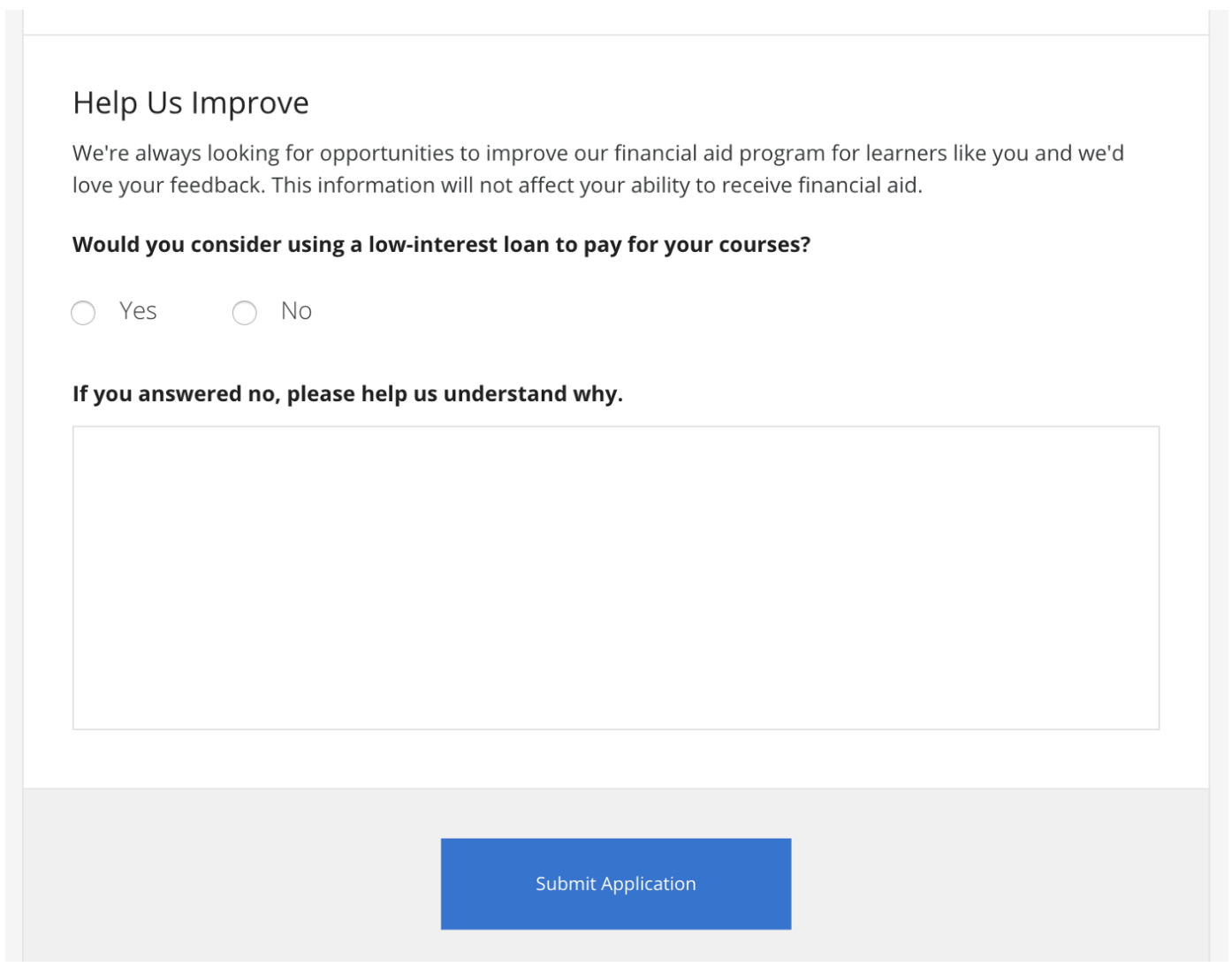
Task: Click the top-left corner of the text area
Action: tap(80, 433)
